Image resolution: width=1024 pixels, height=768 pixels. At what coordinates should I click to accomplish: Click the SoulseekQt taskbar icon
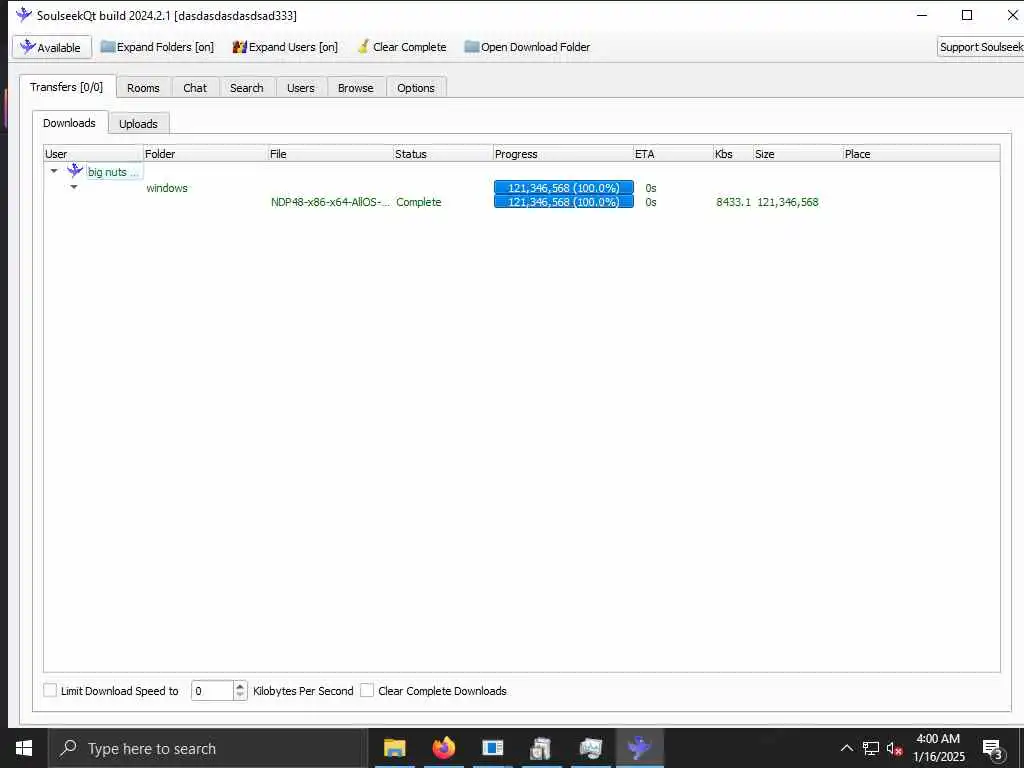(x=639, y=748)
